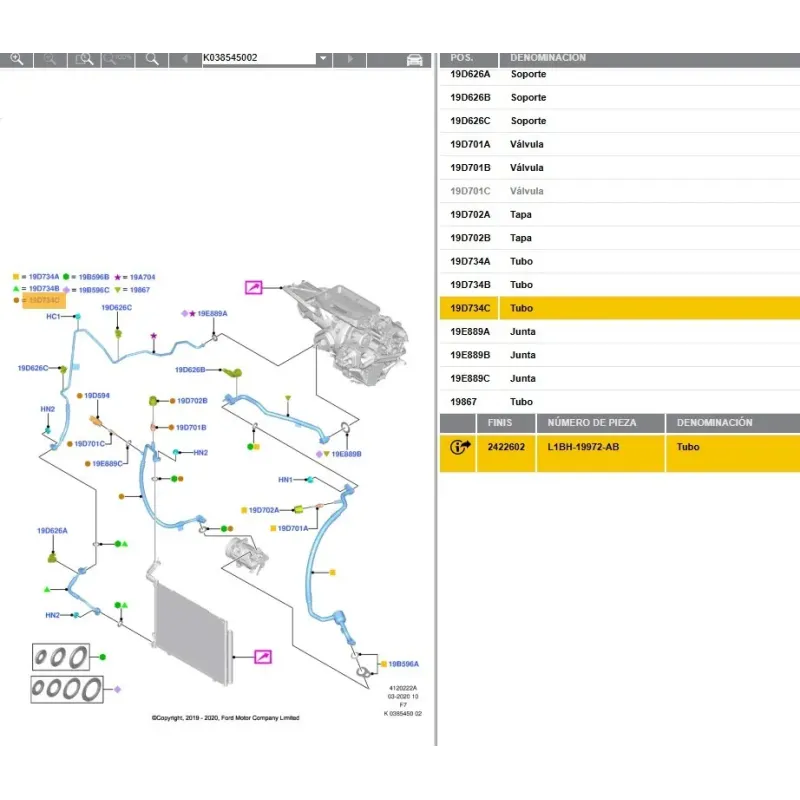Viewport: 800px width, 800px height.
Task: Click the 19D594 label in the diagram
Action: click(97, 396)
